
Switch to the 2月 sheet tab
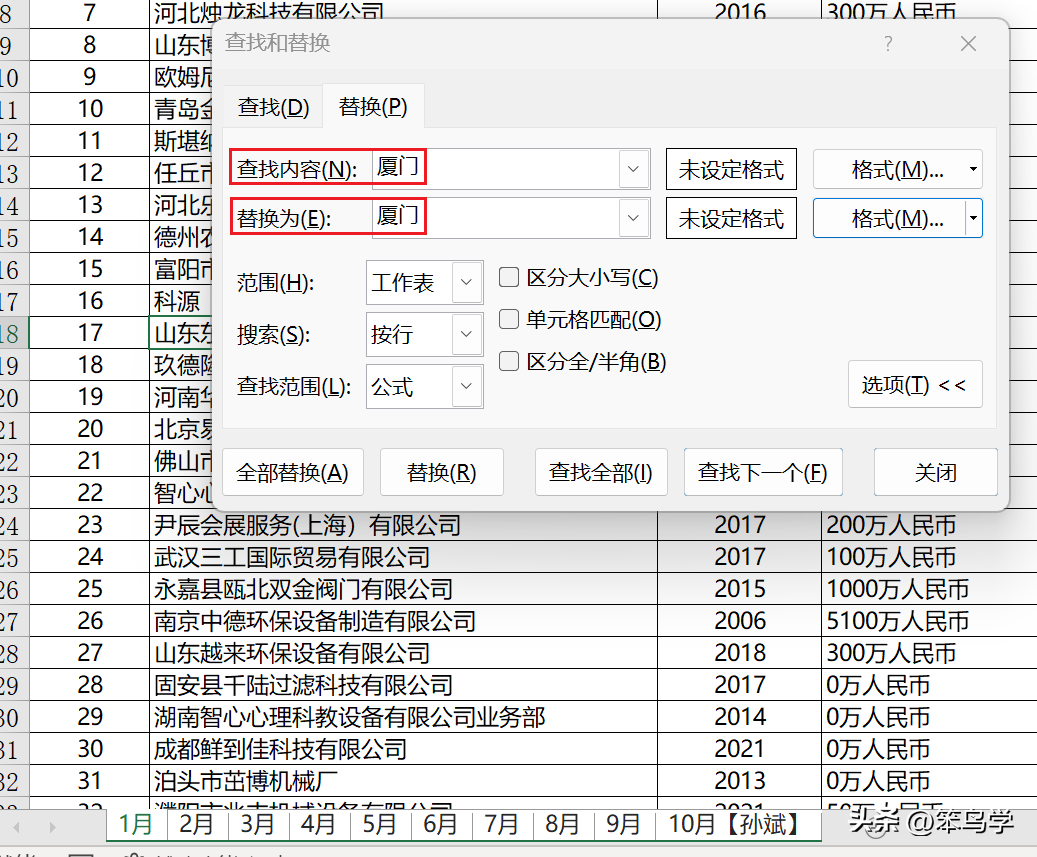coord(196,825)
